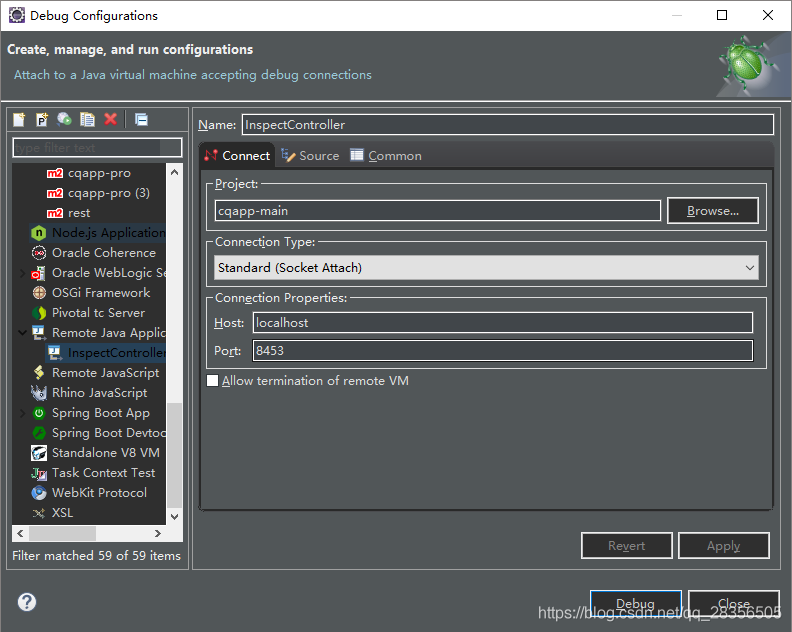Click the Close button
This screenshot has width=792, height=632.
pyautogui.click(x=733, y=604)
